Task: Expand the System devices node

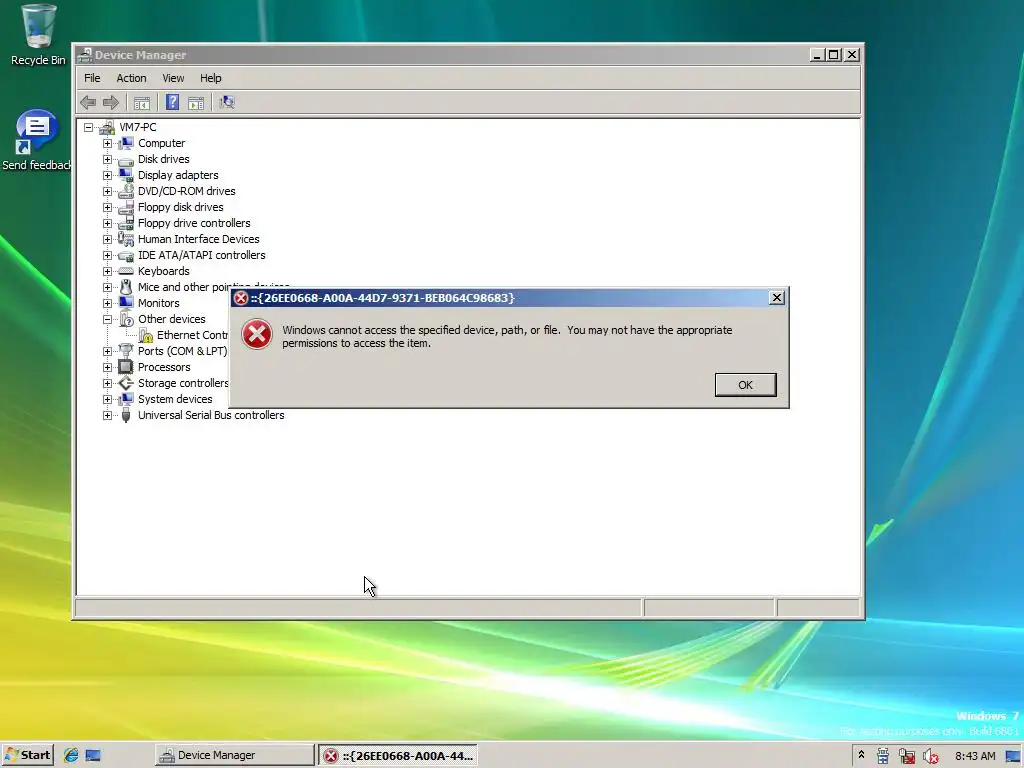Action: [107, 399]
